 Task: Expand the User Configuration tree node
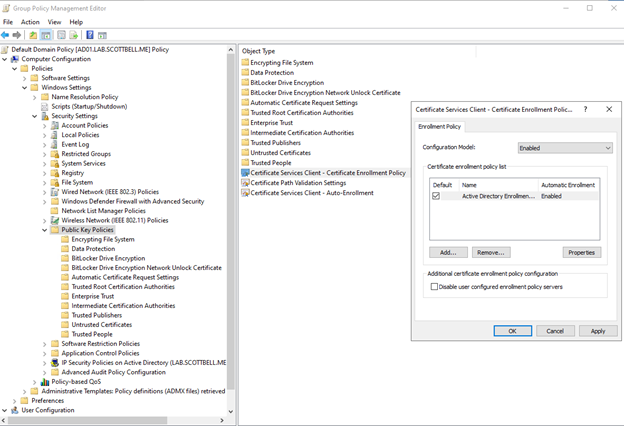pos(4,410)
